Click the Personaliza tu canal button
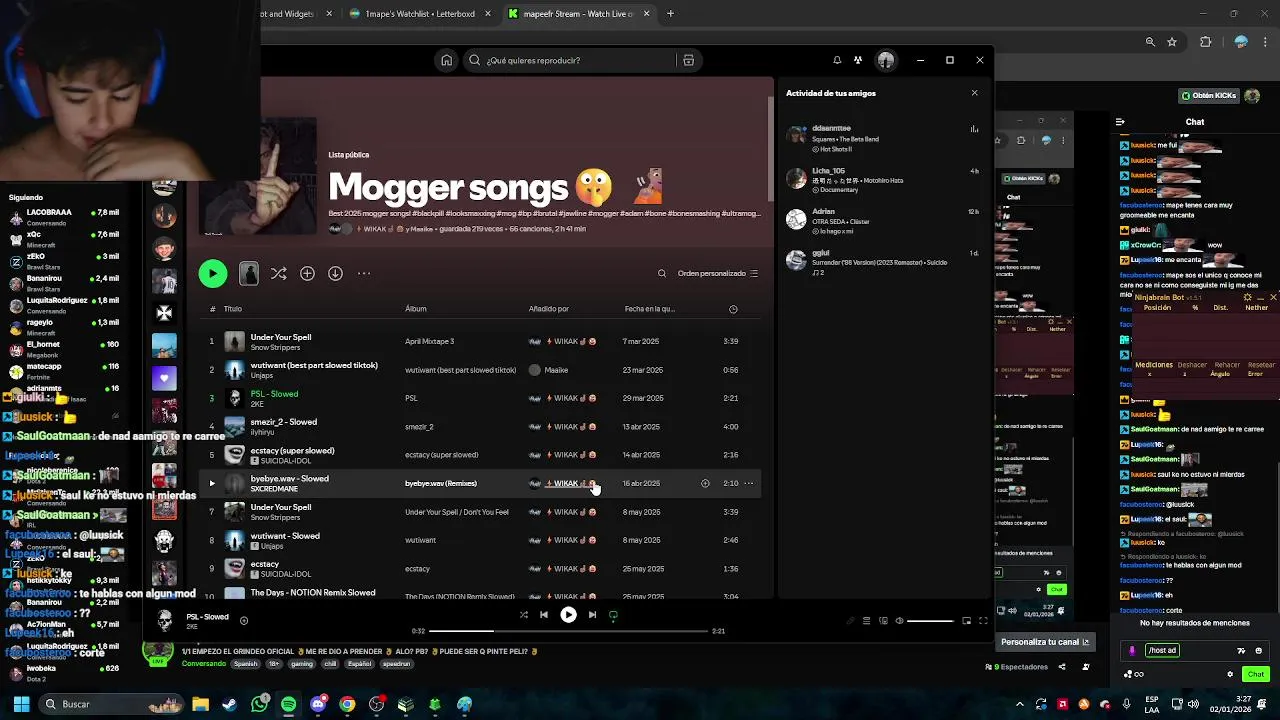 click(x=1046, y=642)
